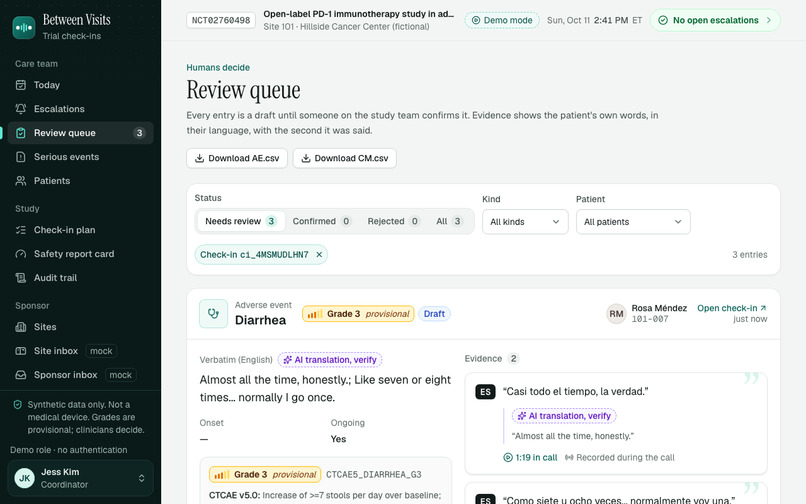Click the Humans decide heading label
The height and width of the screenshot is (504, 806).
coord(218,67)
